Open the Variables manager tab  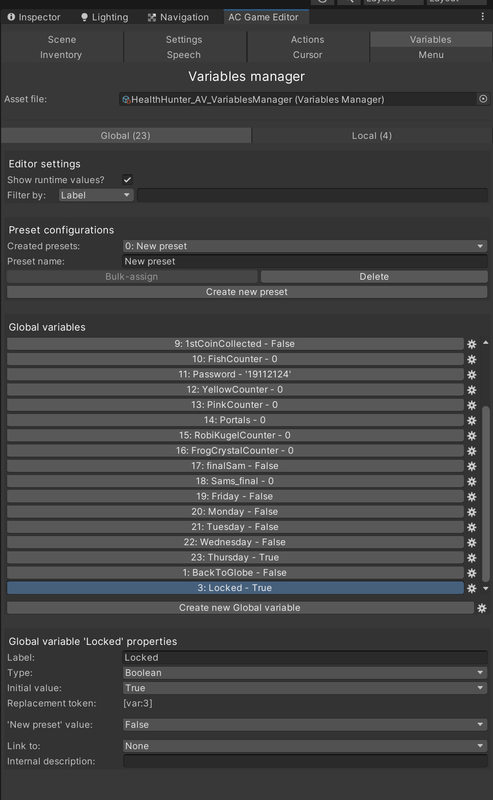431,39
